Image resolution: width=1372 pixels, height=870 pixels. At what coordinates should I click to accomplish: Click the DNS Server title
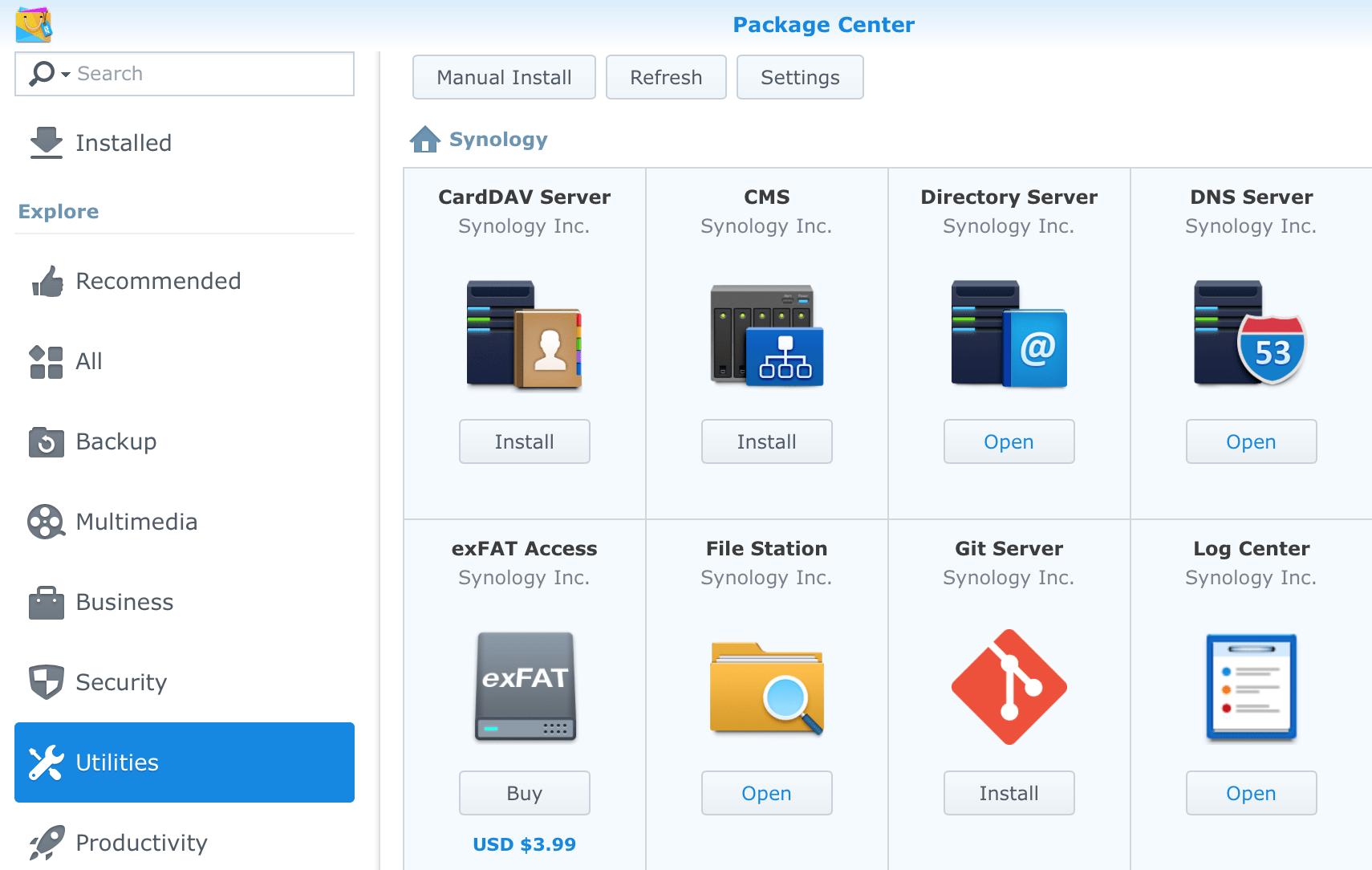[1252, 197]
